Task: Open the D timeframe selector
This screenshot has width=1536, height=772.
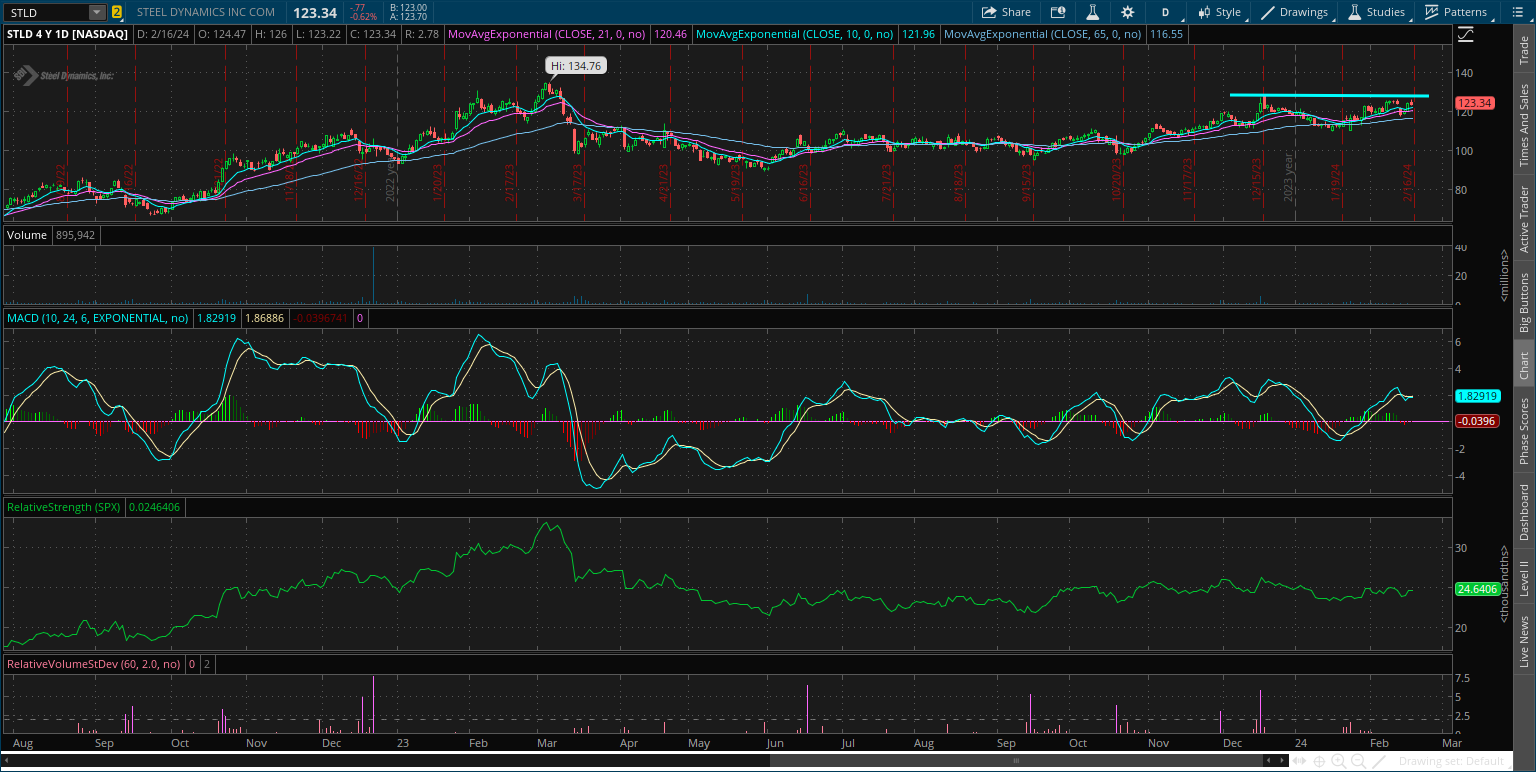Action: point(1165,12)
